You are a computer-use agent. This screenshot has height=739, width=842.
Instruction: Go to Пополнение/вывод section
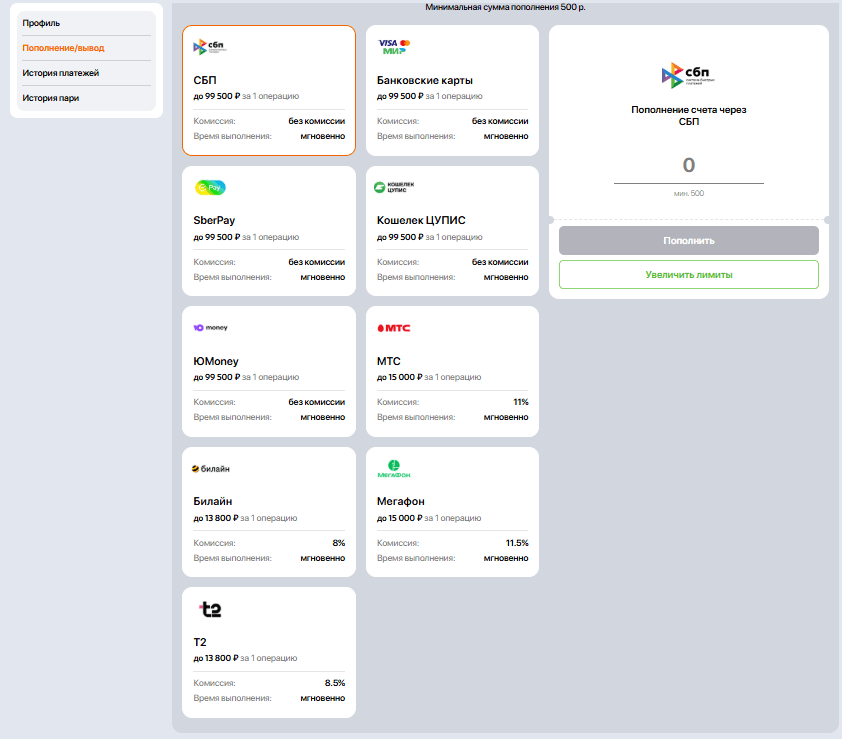63,48
